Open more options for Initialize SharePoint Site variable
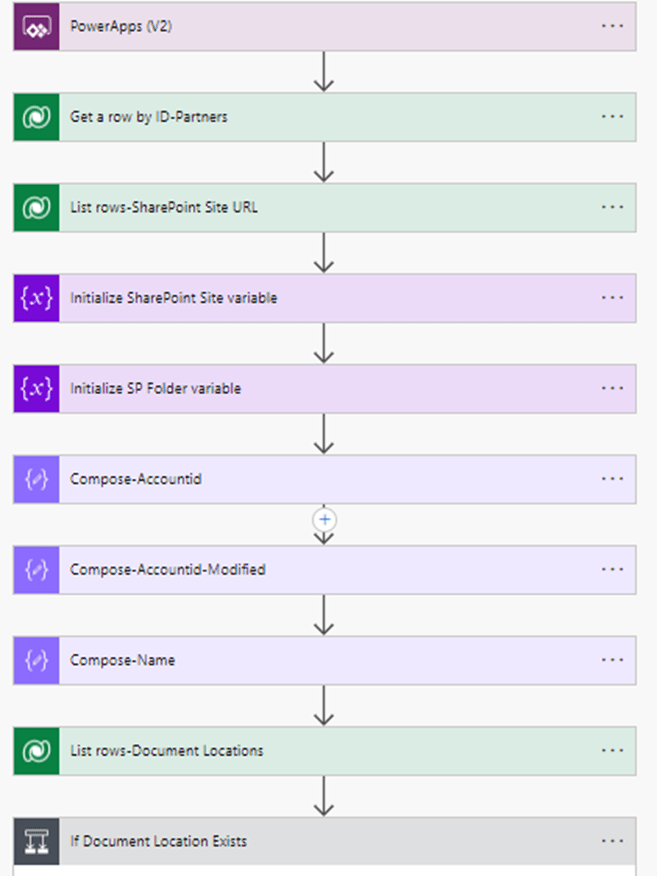Viewport: 657px width, 876px height. pyautogui.click(x=612, y=298)
